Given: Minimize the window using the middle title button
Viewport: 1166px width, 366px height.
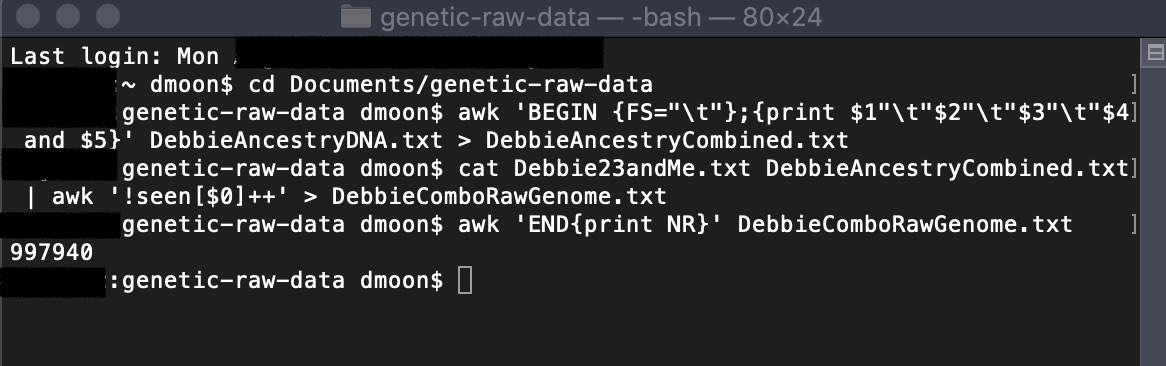Looking at the screenshot, I should [68, 16].
